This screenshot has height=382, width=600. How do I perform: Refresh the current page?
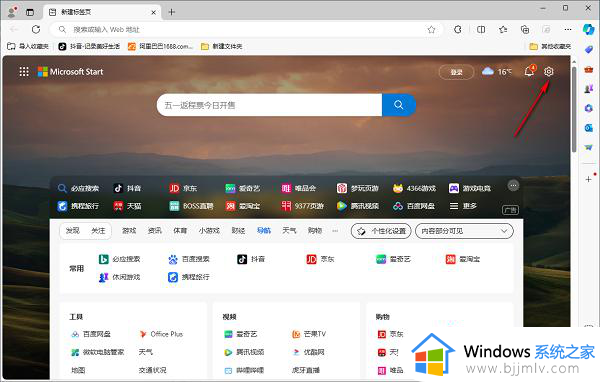(36, 29)
